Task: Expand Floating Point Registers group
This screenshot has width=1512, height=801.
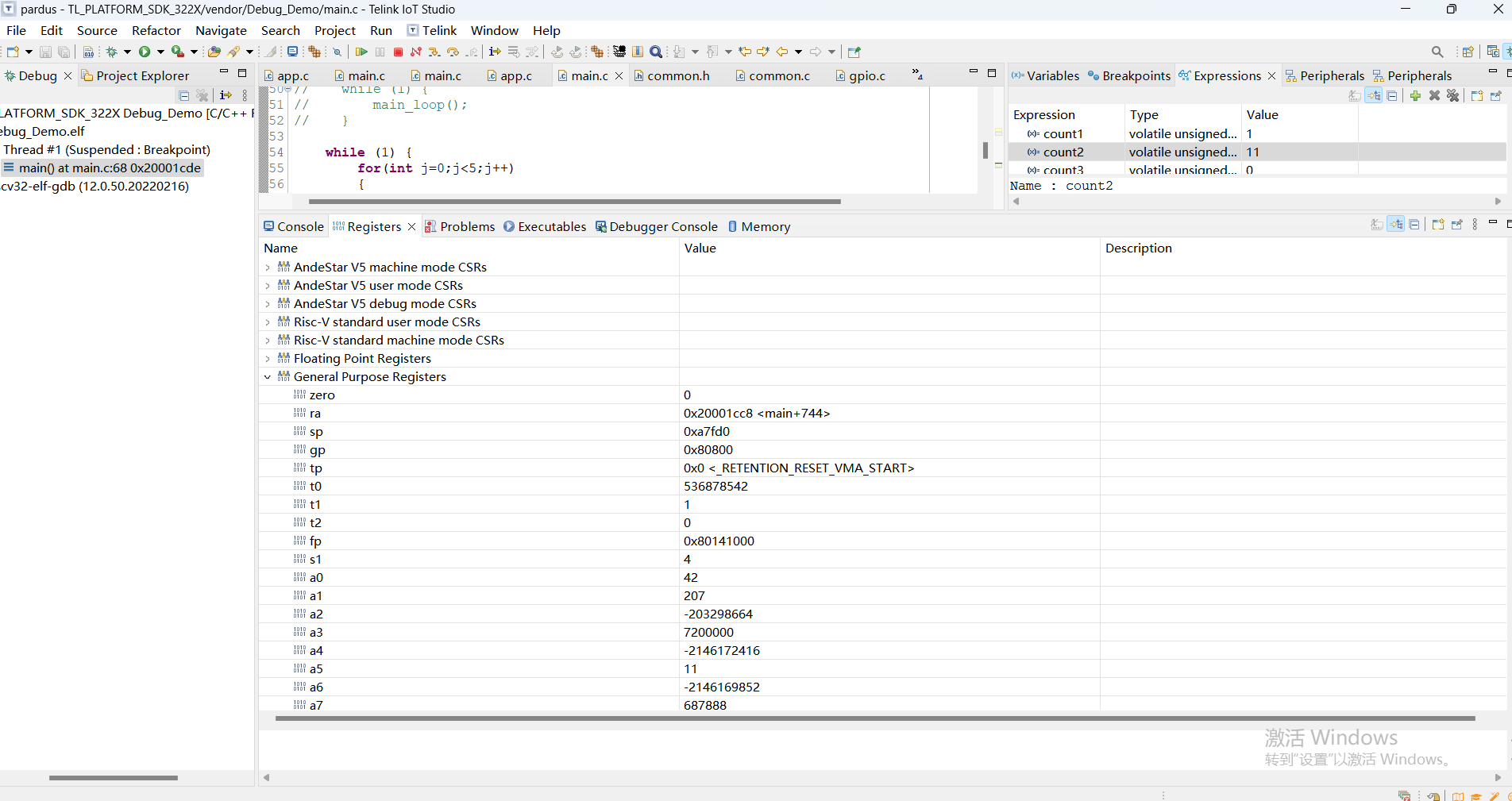Action: [x=268, y=359]
